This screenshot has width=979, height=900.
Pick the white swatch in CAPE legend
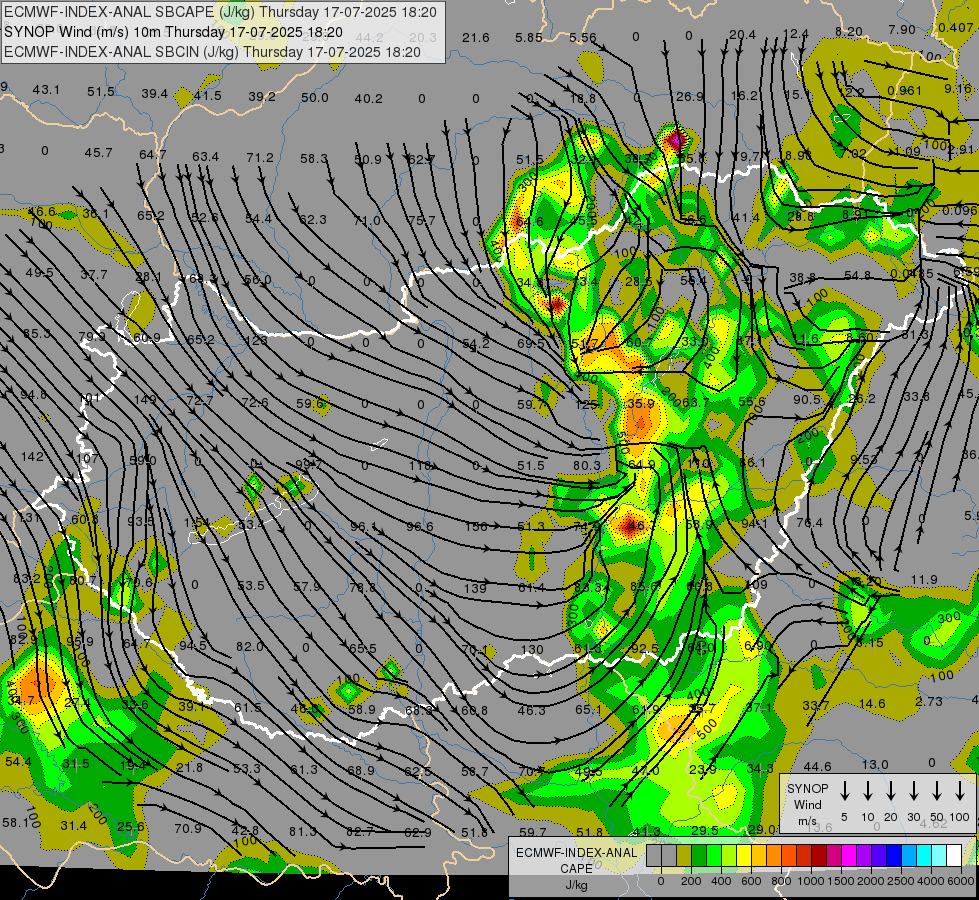coord(954,855)
